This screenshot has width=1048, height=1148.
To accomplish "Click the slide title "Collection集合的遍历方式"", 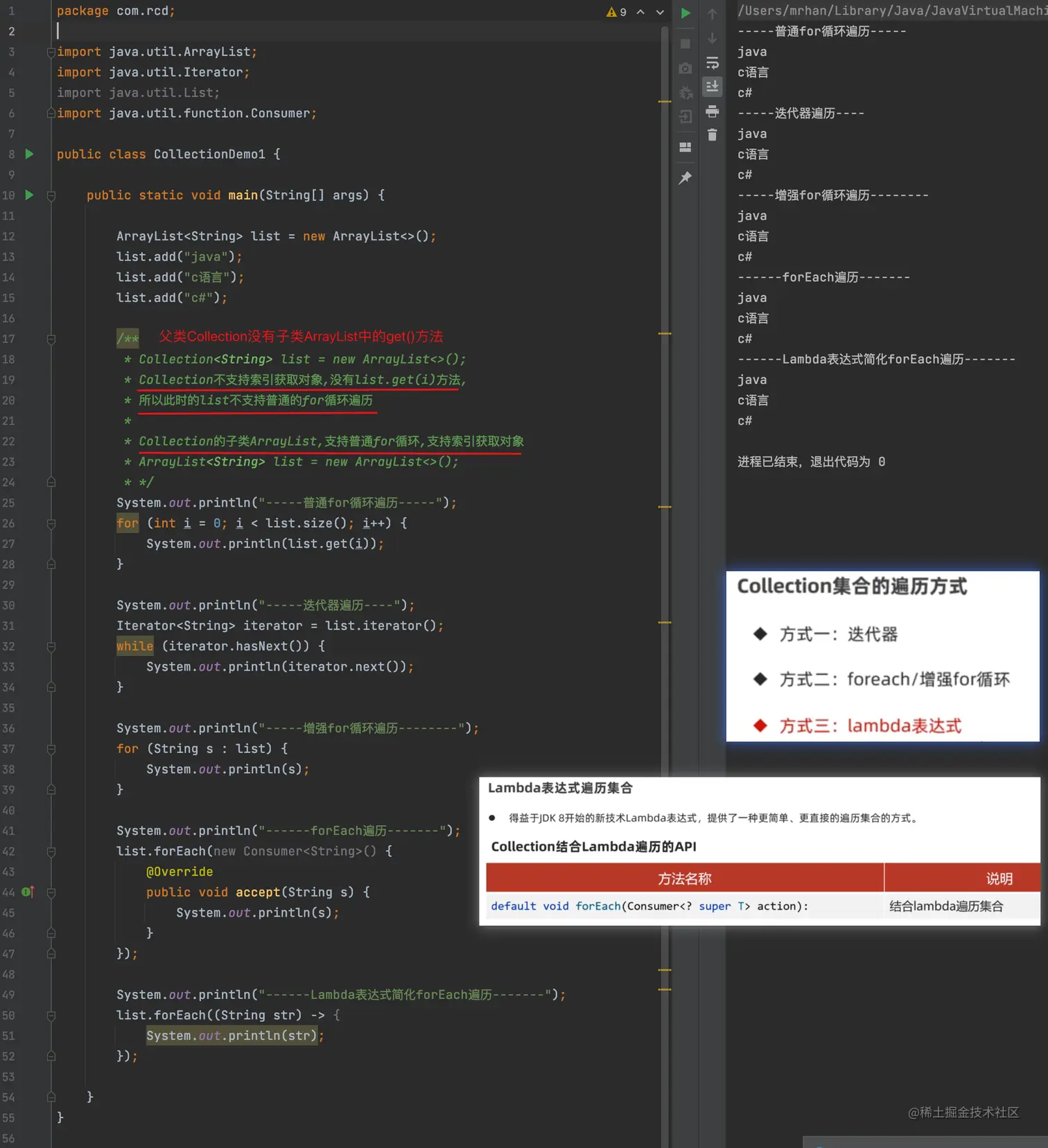I will click(x=852, y=586).
